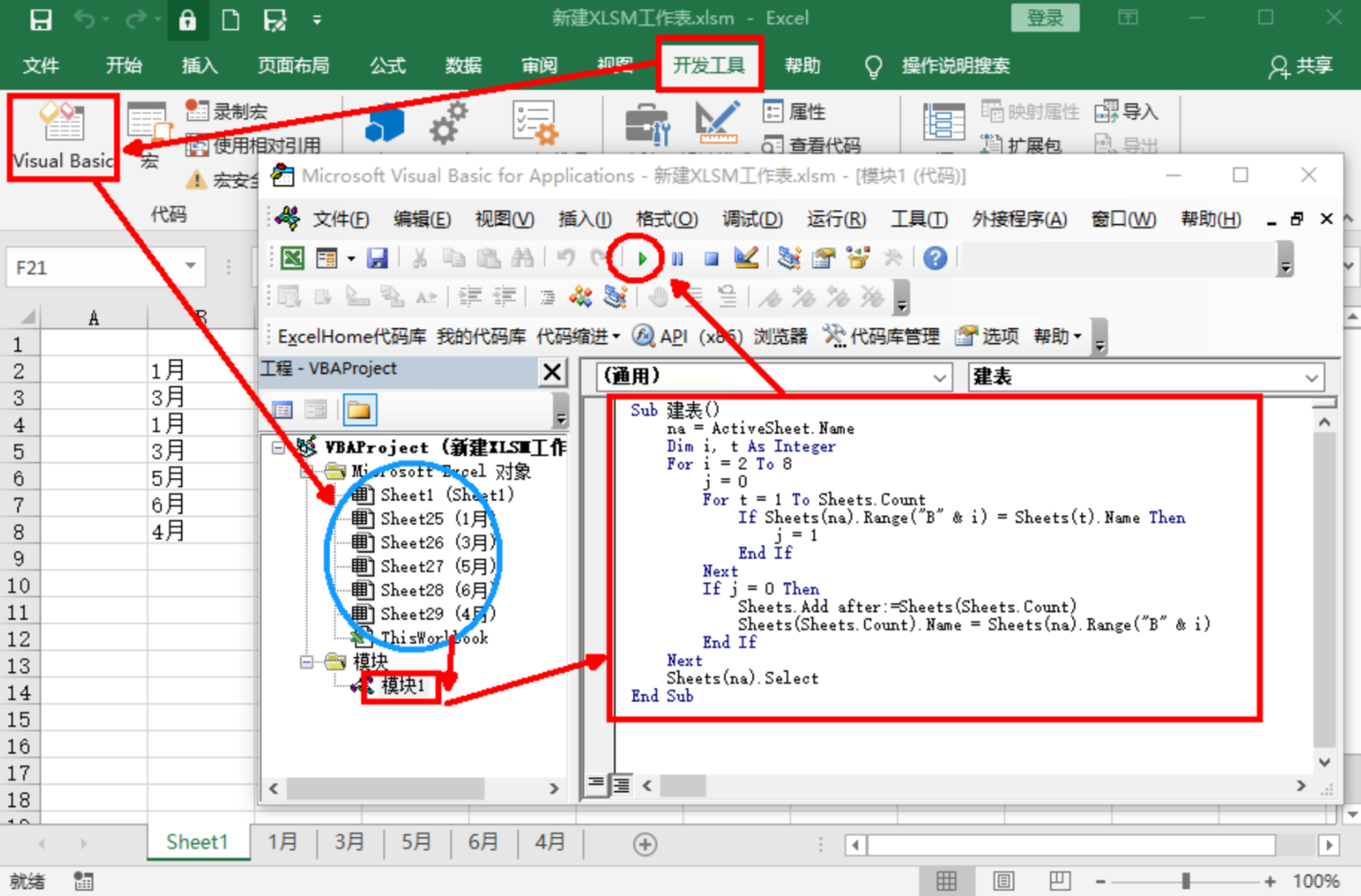Open the 开发工具 ribbon tab

[x=709, y=65]
